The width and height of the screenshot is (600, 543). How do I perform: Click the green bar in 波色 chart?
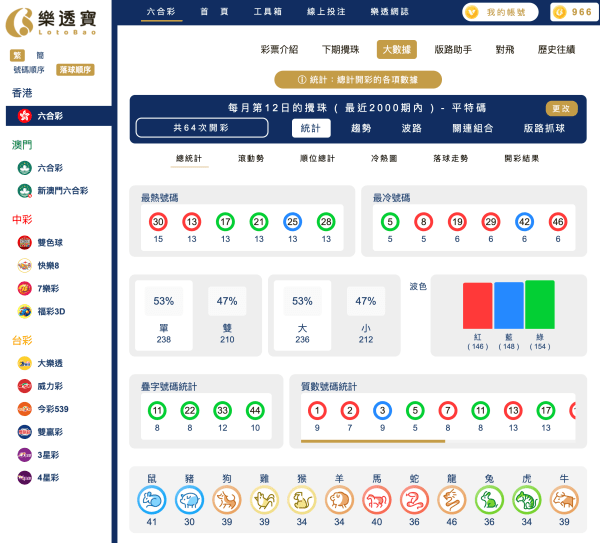(539, 305)
